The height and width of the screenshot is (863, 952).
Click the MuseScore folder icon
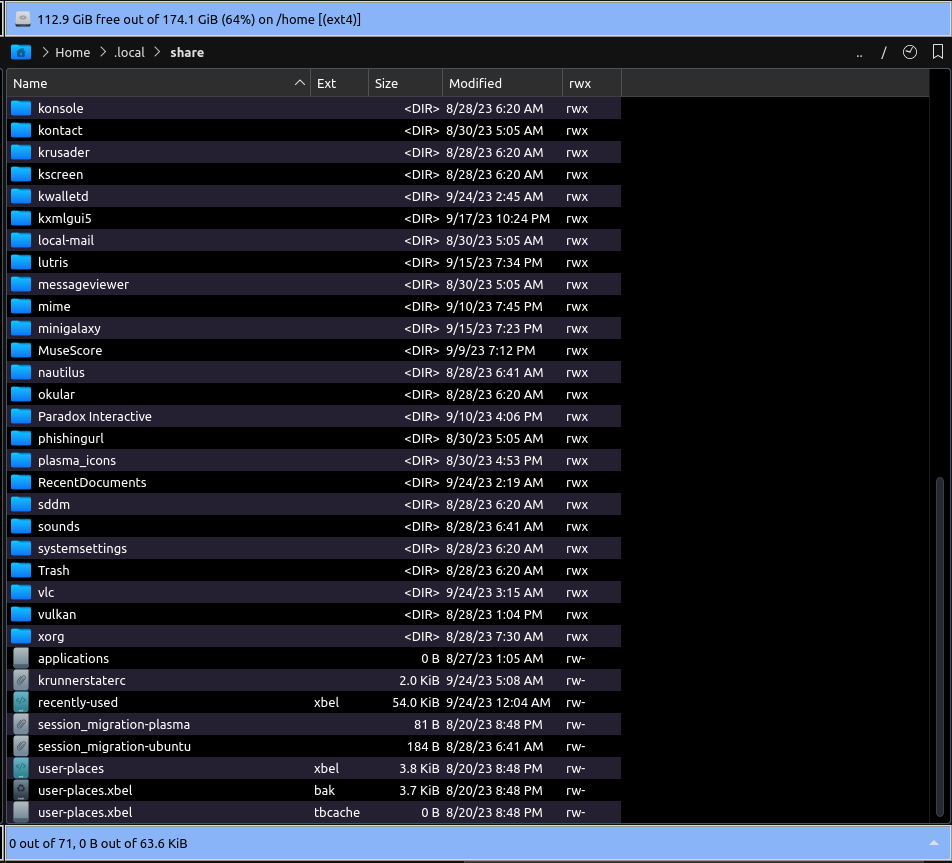coord(21,350)
